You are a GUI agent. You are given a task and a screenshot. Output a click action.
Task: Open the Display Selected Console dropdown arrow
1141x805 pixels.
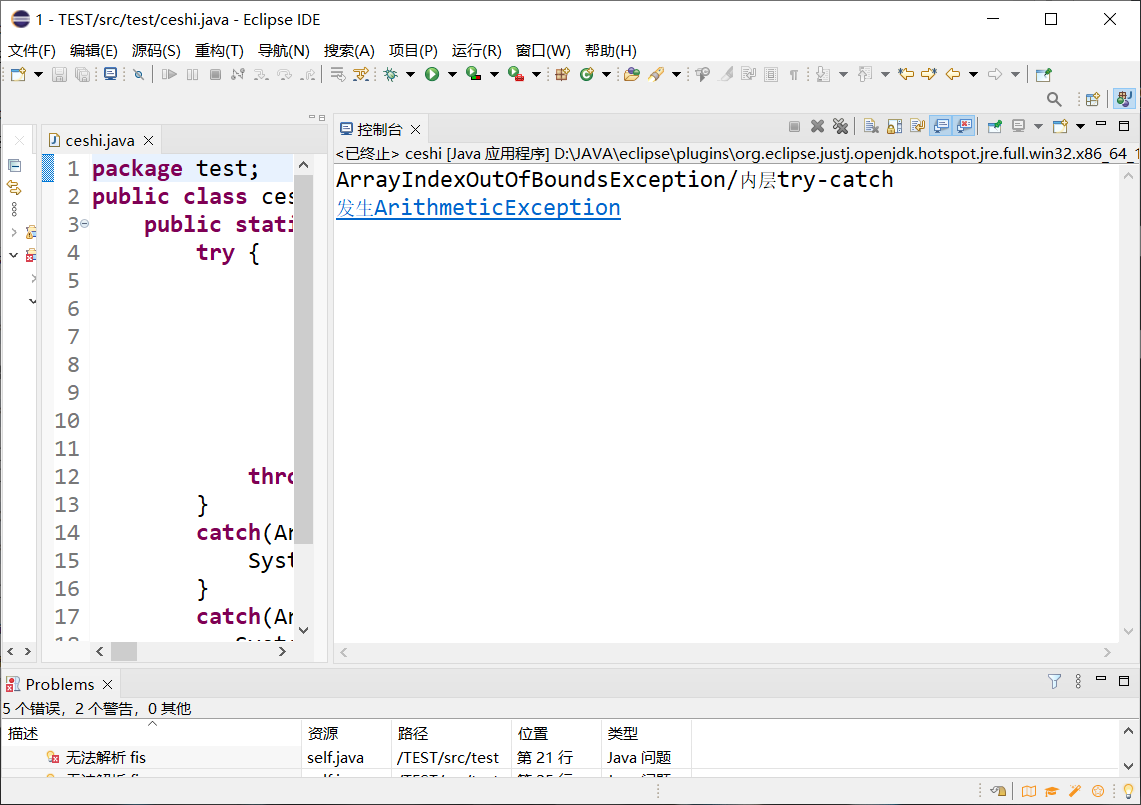click(1038, 127)
